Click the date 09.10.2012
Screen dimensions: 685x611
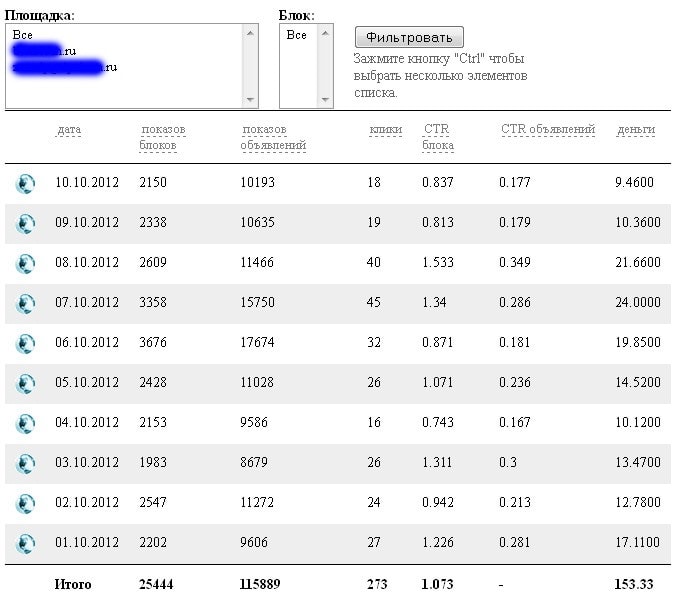pyautogui.click(x=87, y=223)
